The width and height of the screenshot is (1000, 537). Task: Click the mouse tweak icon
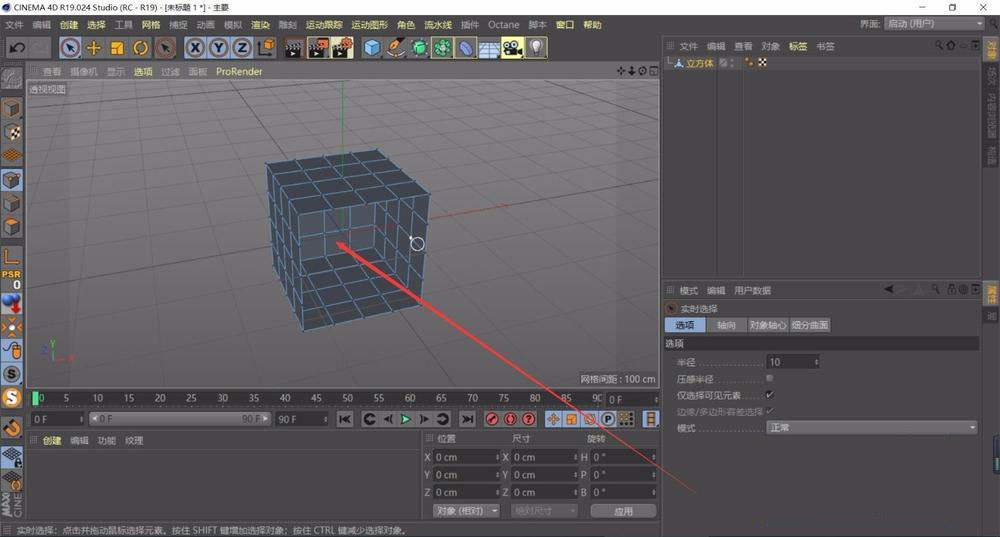point(11,350)
